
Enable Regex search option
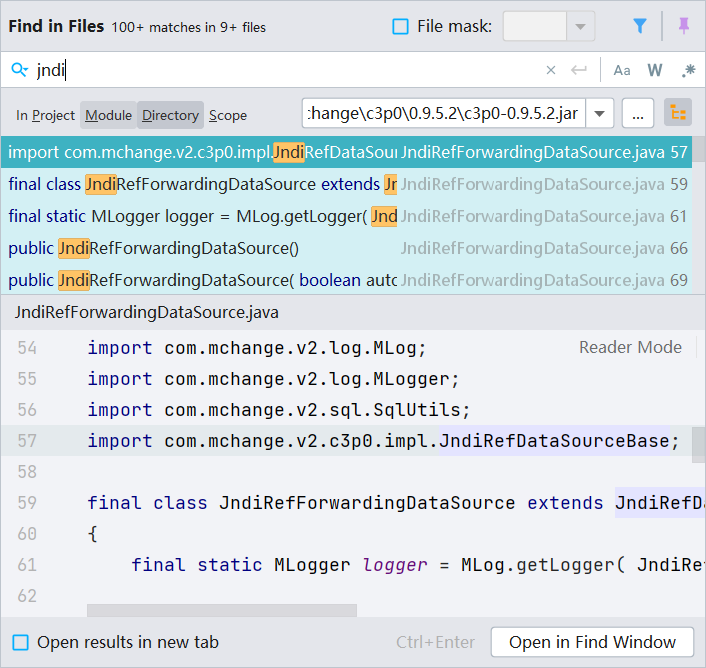click(x=688, y=70)
